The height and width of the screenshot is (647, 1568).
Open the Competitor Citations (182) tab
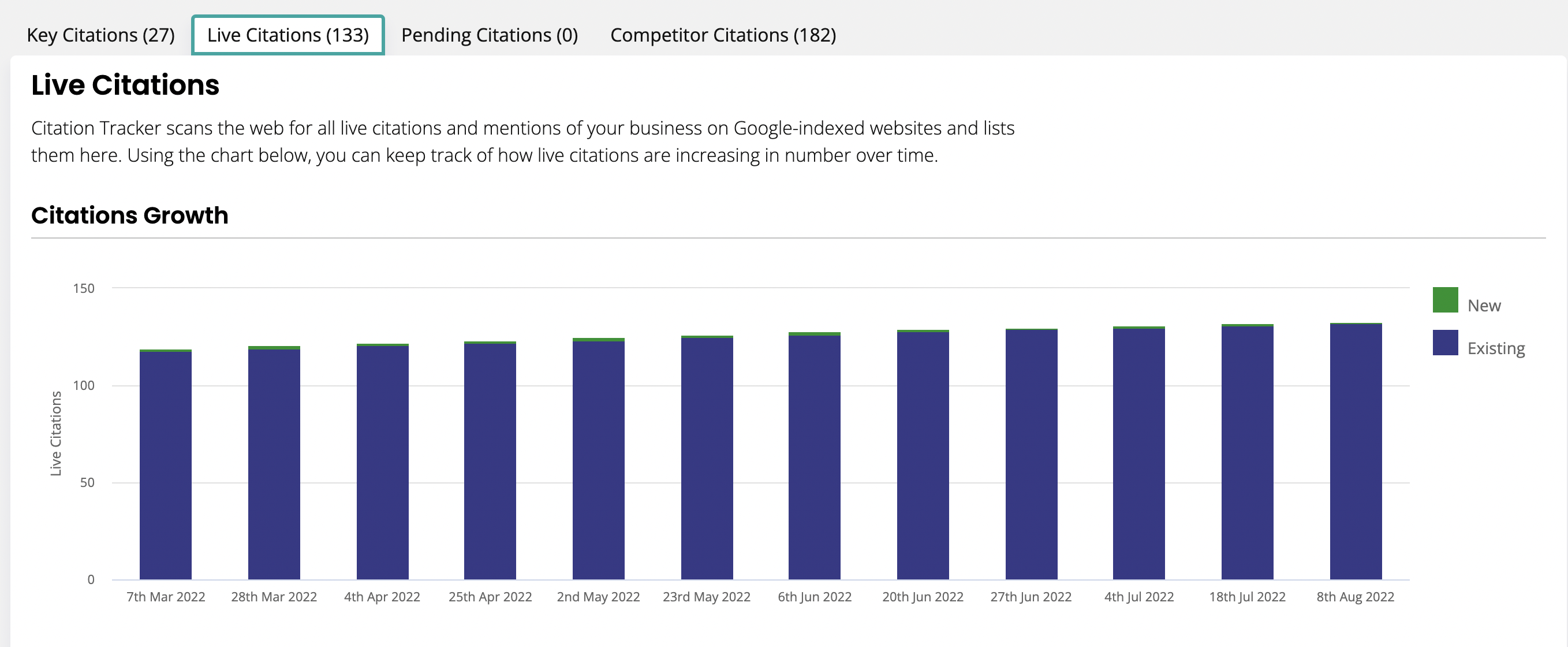pyautogui.click(x=723, y=35)
